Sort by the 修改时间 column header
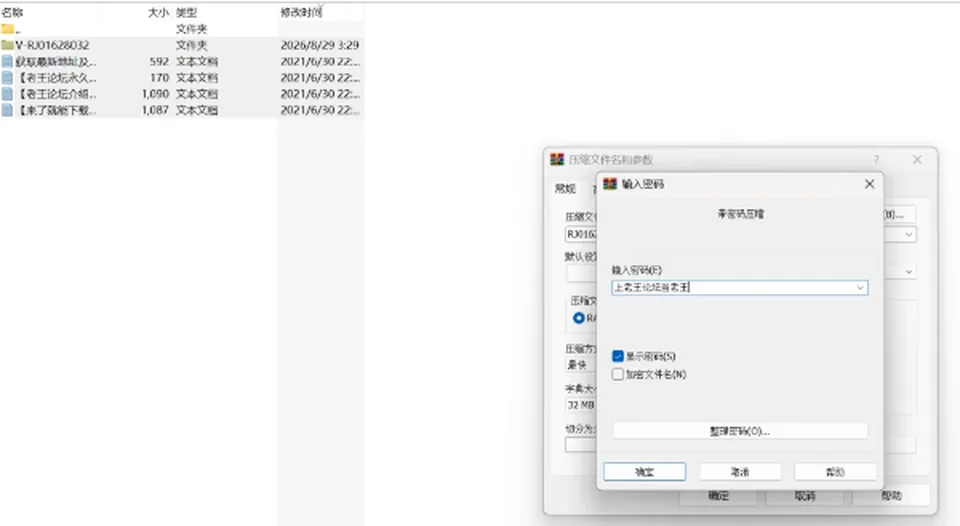 point(301,12)
